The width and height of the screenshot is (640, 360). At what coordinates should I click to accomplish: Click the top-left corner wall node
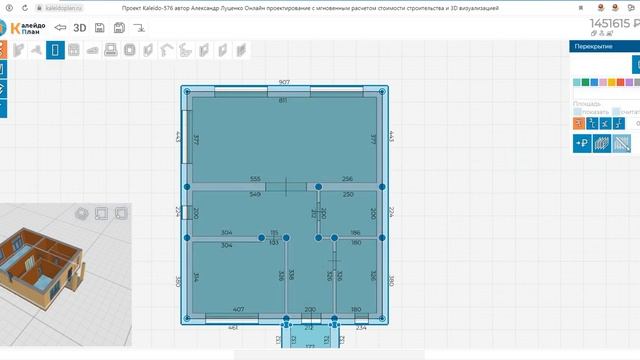coord(187,92)
